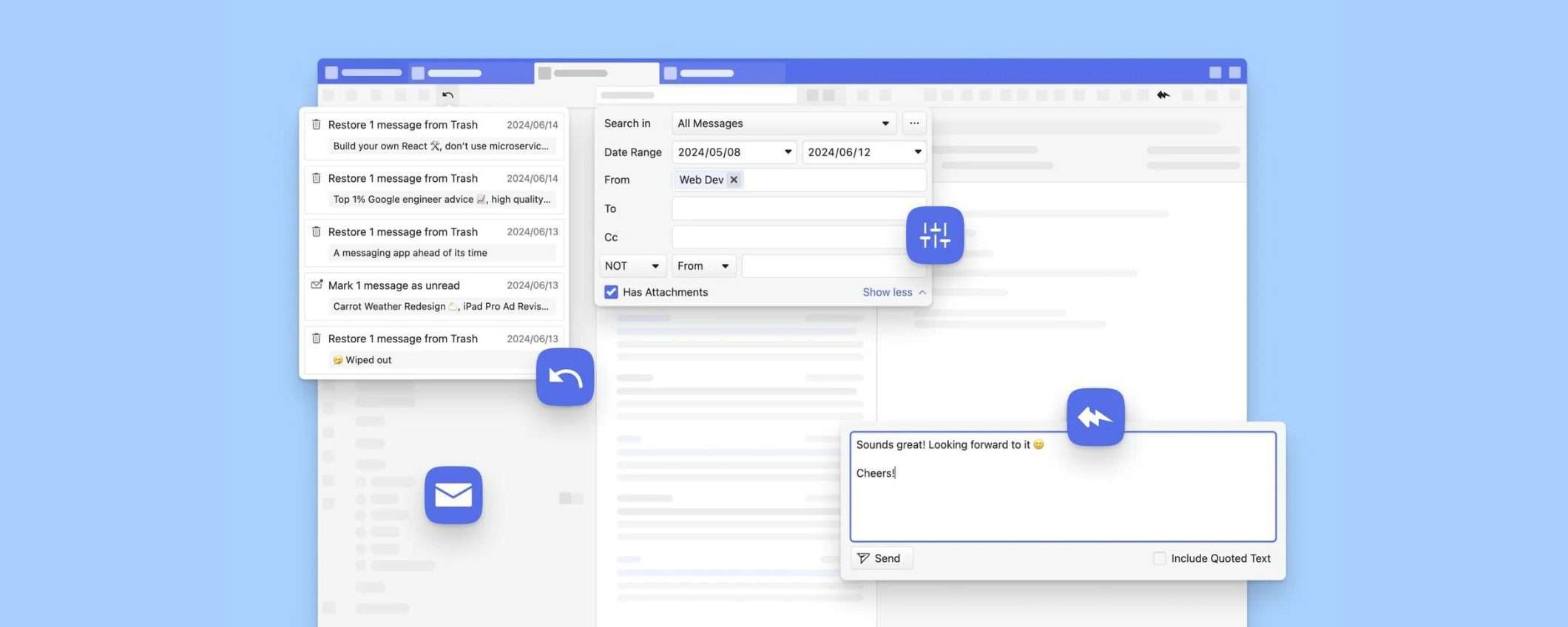Click the NOT condition value input field

click(x=834, y=266)
